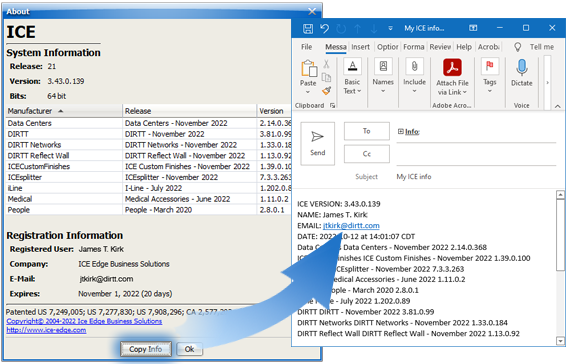The height and width of the screenshot is (364, 571).
Task: Switch to the Options tab
Action: (387, 47)
